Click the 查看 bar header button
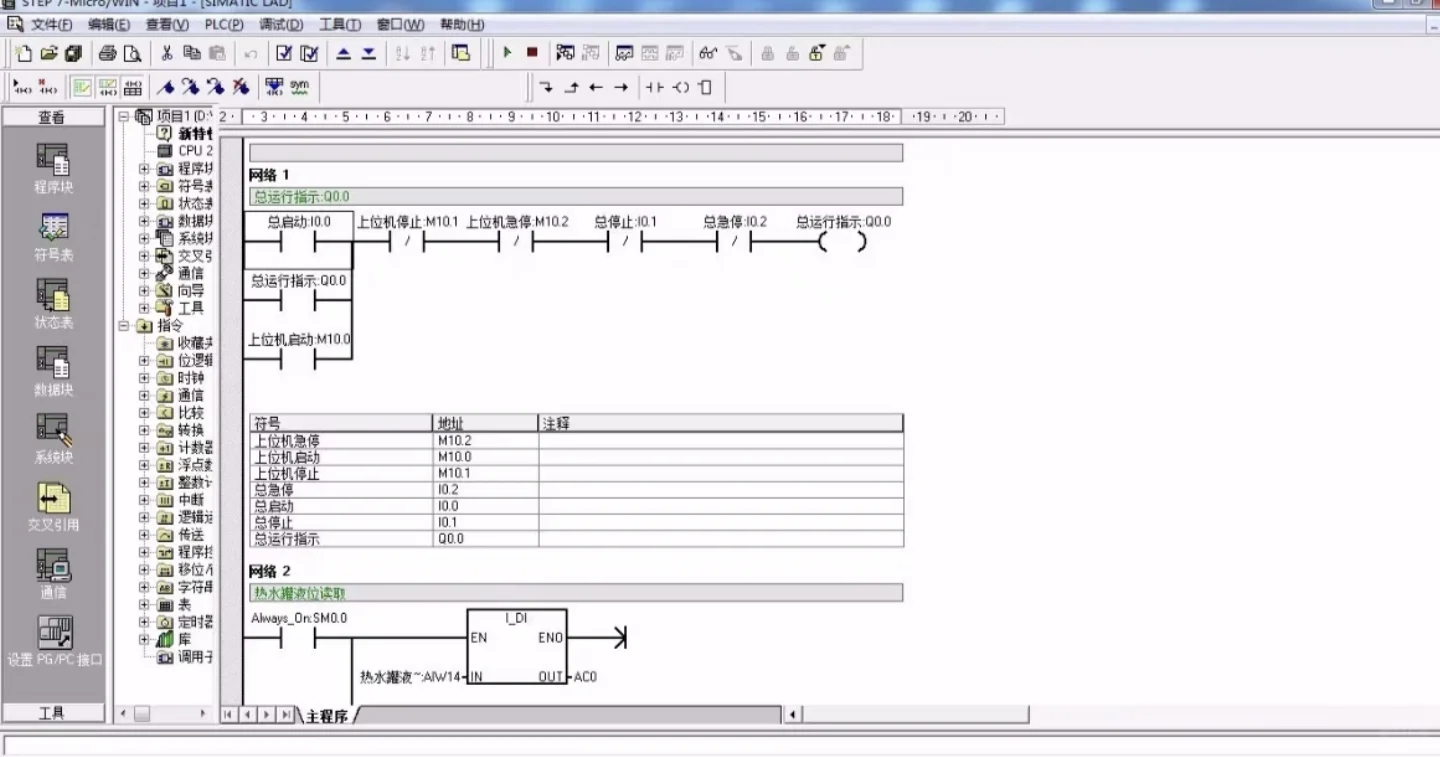 click(x=52, y=117)
